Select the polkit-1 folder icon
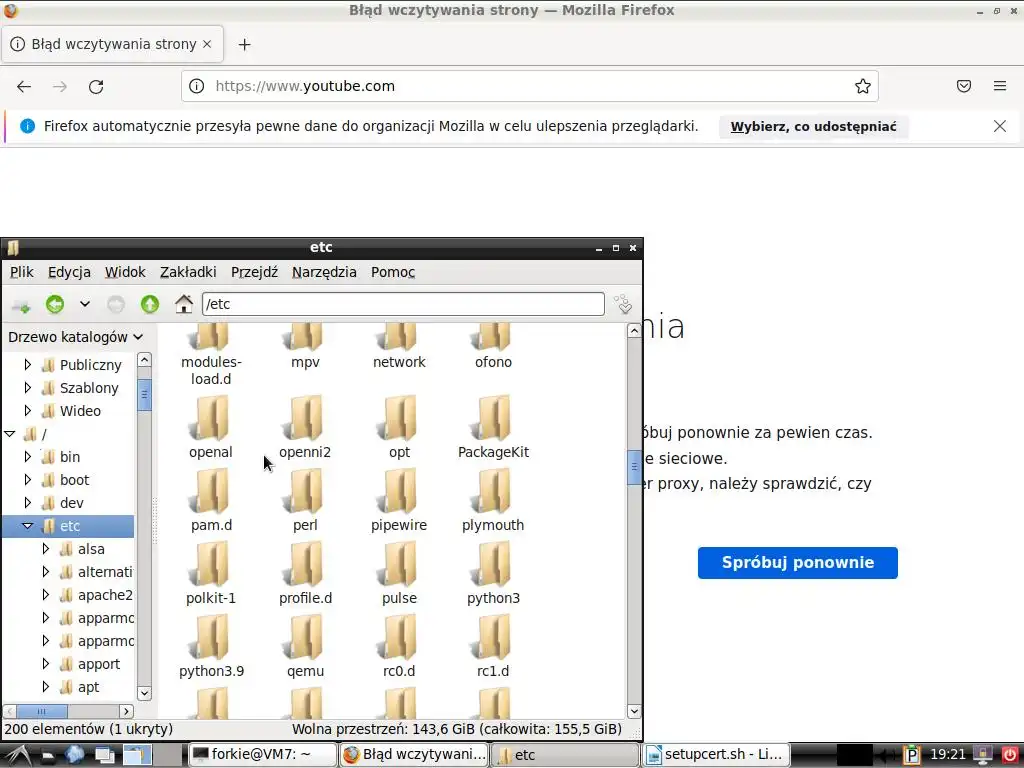Viewport: 1024px width, 768px height. (x=210, y=564)
